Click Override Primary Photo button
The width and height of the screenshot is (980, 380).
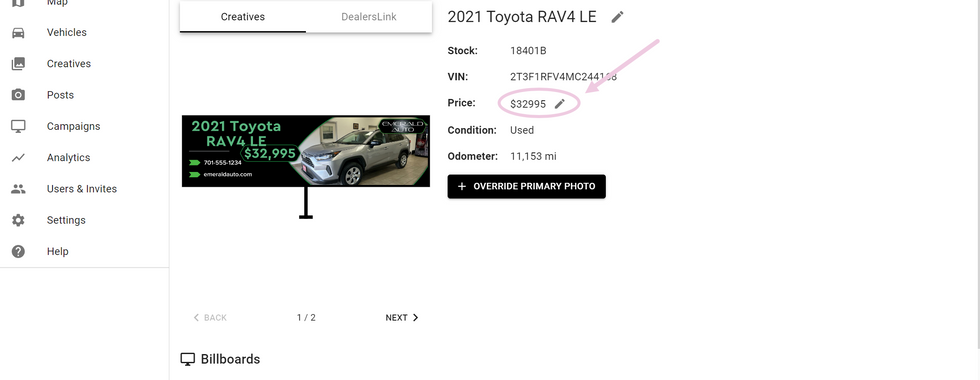click(526, 186)
